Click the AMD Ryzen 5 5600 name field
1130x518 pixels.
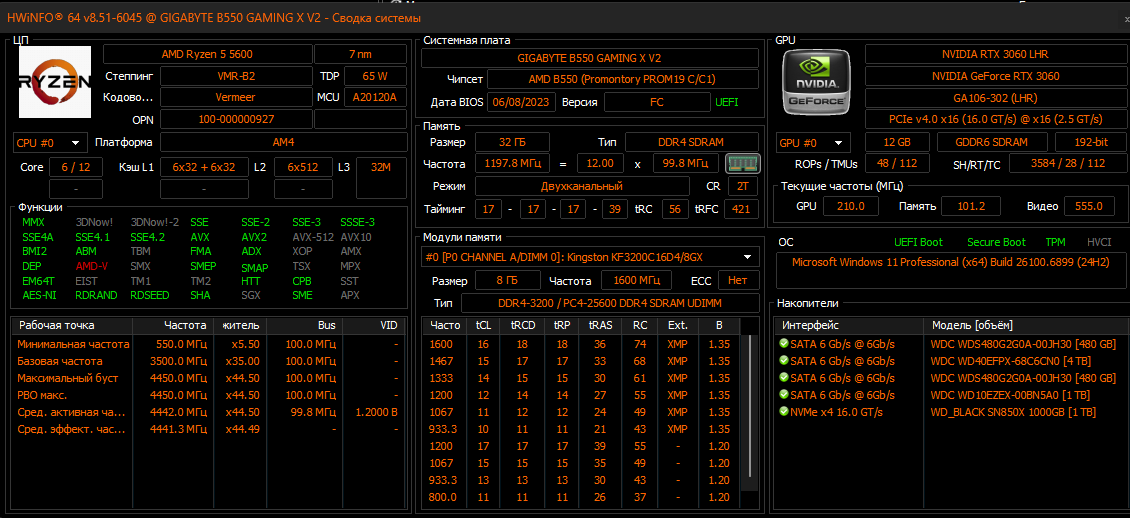[x=207, y=54]
